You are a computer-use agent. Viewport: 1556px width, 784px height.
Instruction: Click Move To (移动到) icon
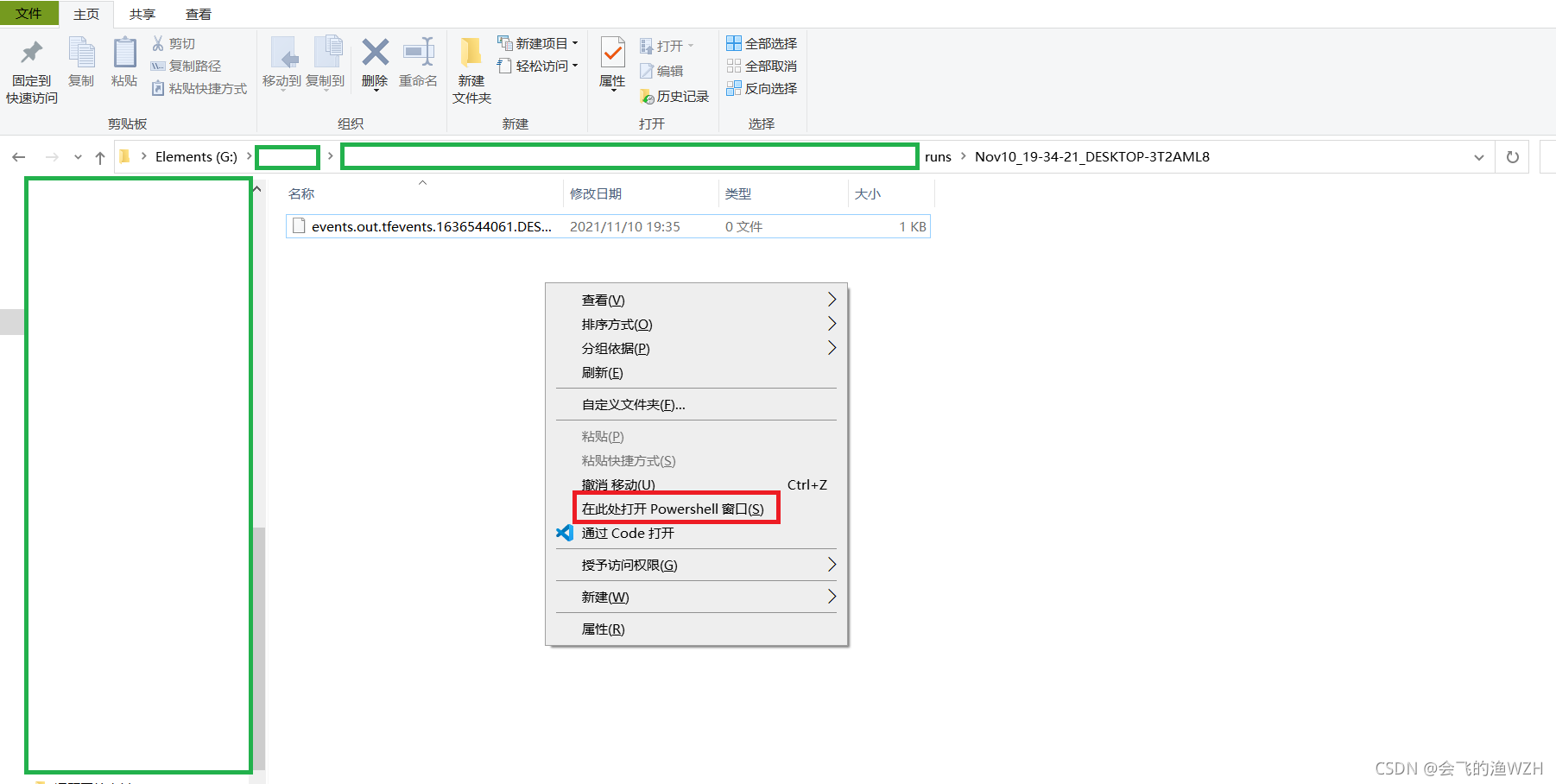[282, 54]
